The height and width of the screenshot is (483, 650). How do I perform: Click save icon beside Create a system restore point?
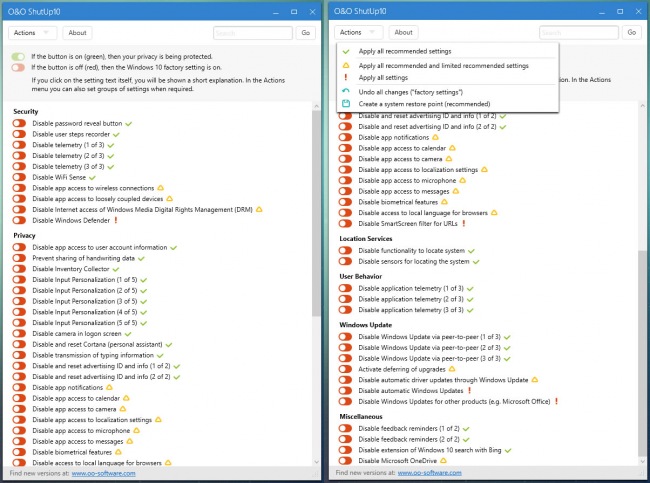346,104
